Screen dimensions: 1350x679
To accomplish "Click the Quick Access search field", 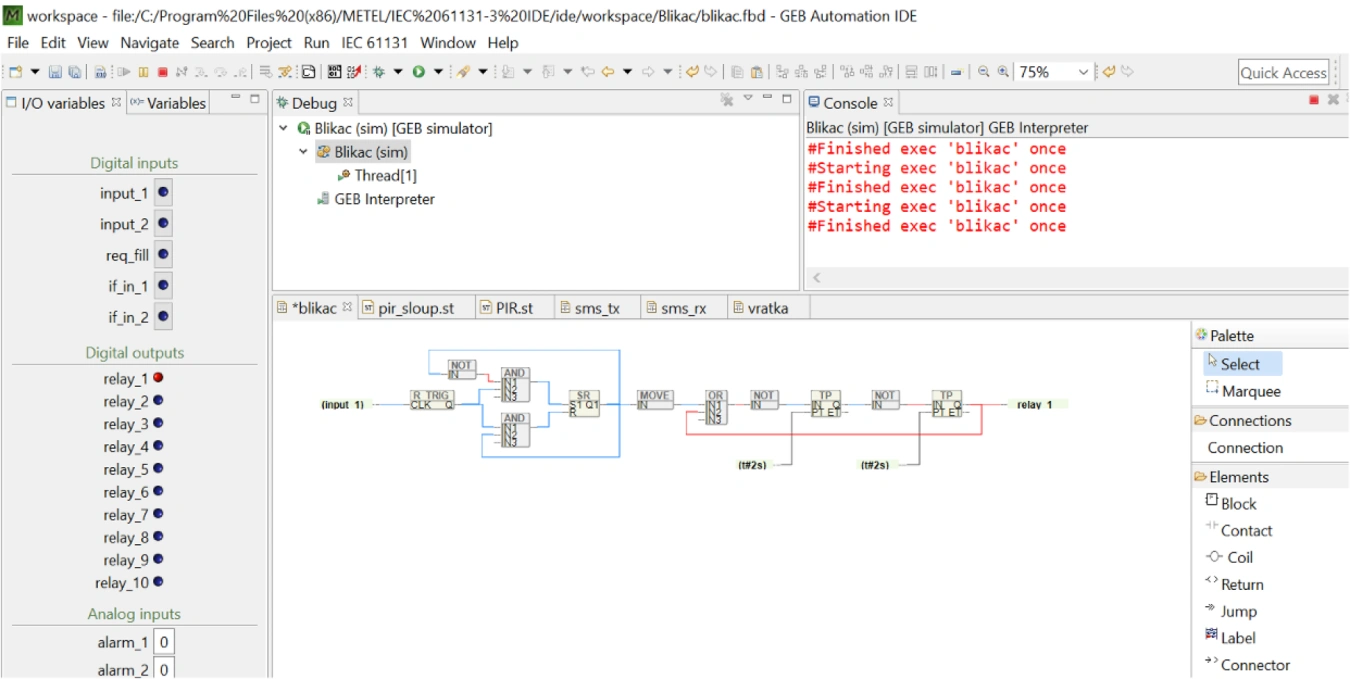I will click(x=1283, y=72).
